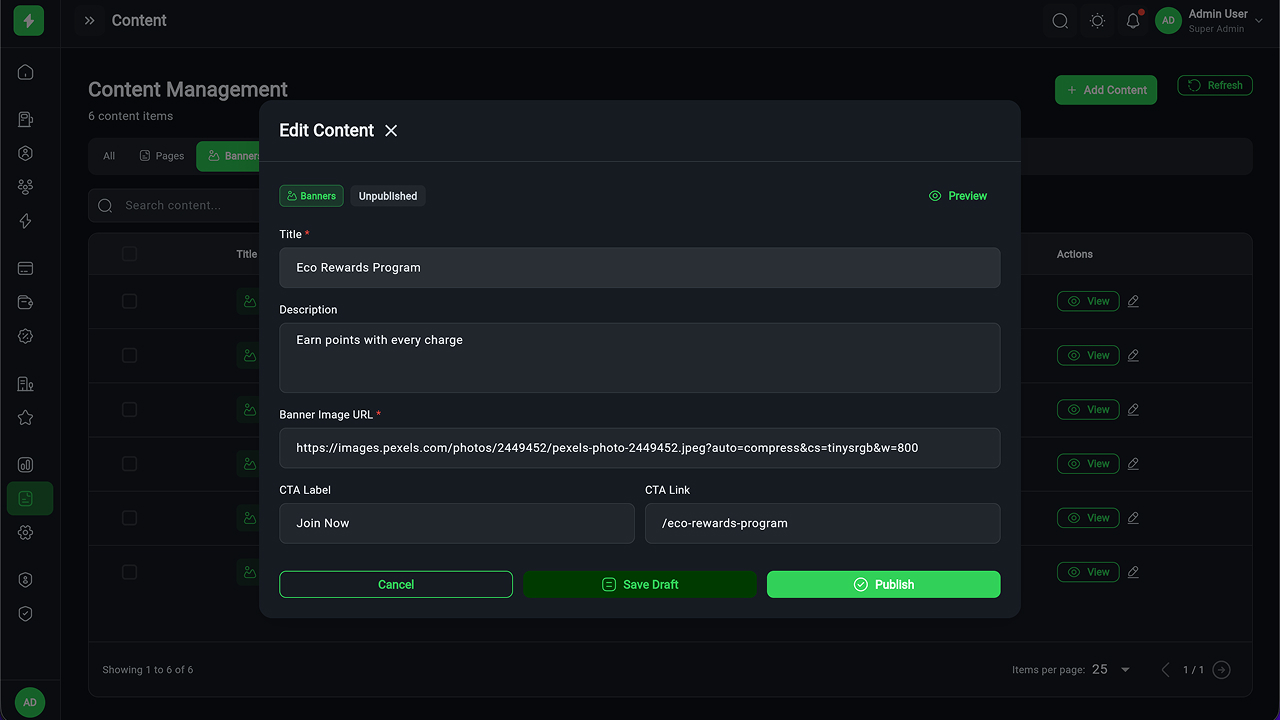Check the last row checkbox
This screenshot has width=1280, height=720.
[129, 572]
